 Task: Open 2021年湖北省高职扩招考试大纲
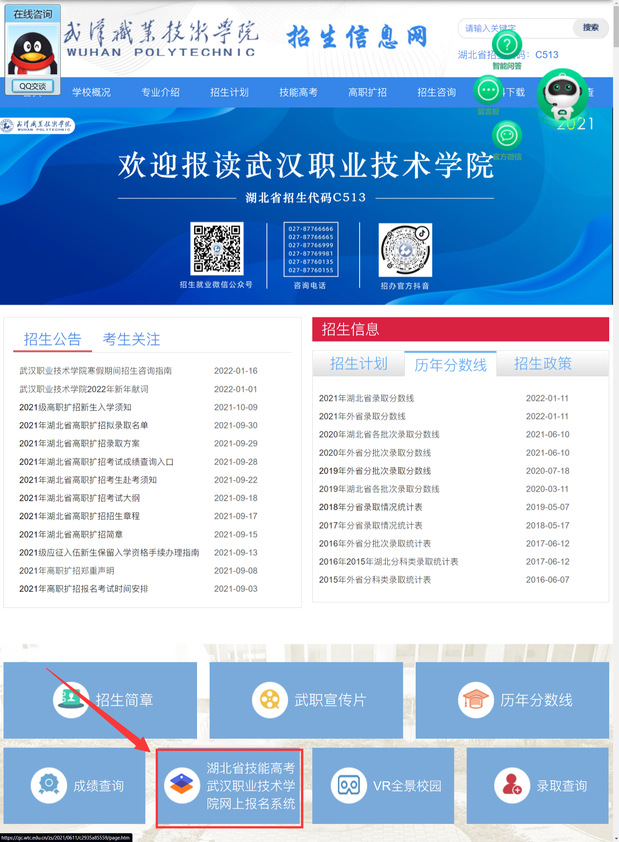click(x=79, y=498)
